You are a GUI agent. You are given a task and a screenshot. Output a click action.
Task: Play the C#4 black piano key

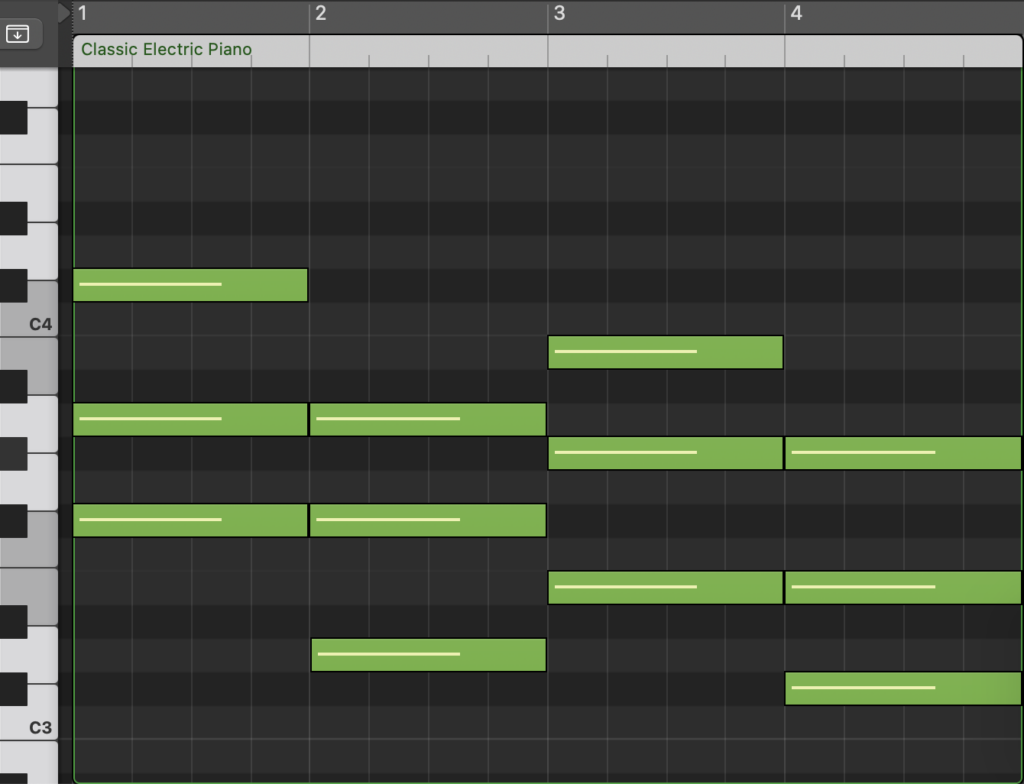(14, 285)
